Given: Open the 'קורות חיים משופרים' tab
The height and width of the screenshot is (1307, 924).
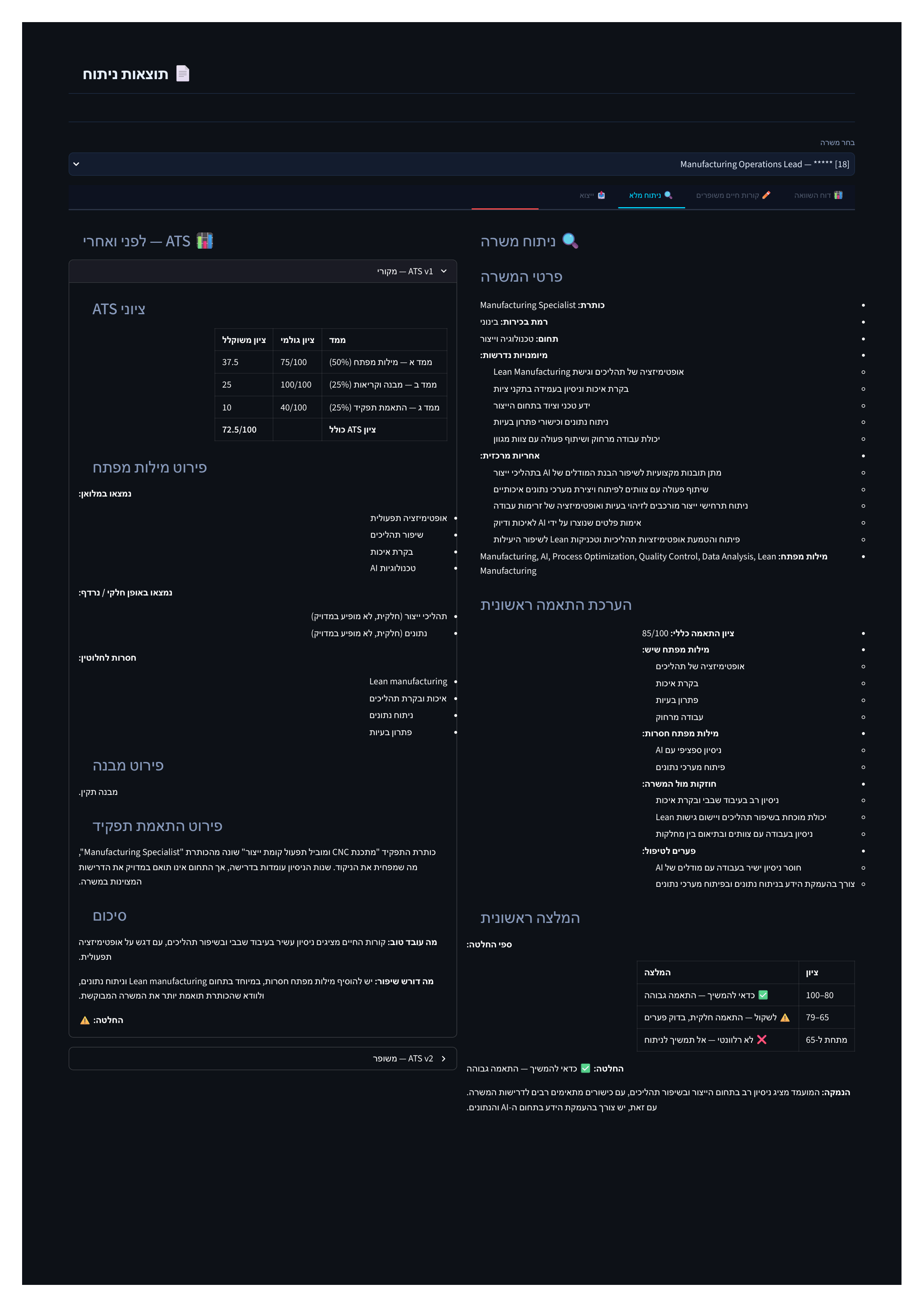Looking at the screenshot, I should pos(733,195).
